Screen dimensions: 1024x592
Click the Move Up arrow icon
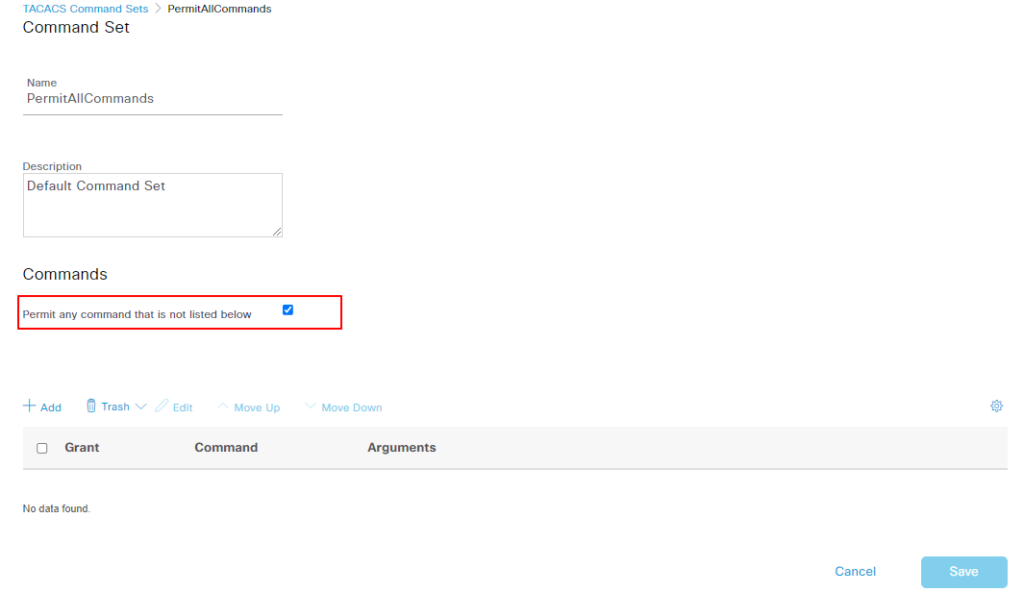pyautogui.click(x=223, y=406)
